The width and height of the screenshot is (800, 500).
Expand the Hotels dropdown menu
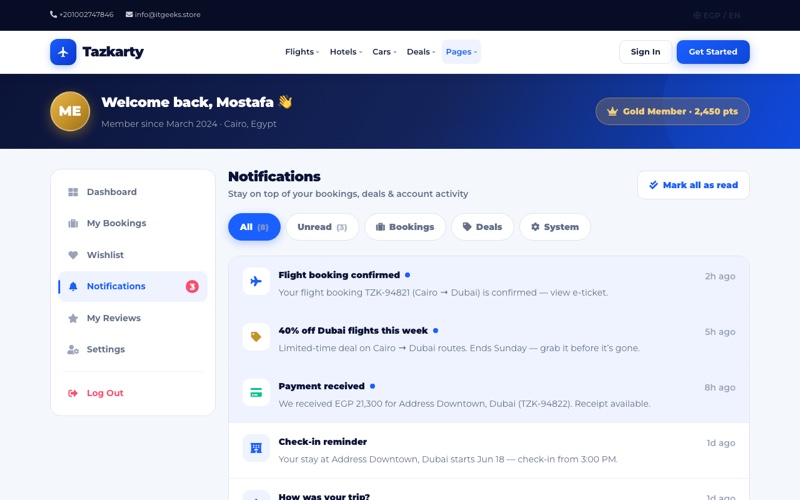pos(345,52)
